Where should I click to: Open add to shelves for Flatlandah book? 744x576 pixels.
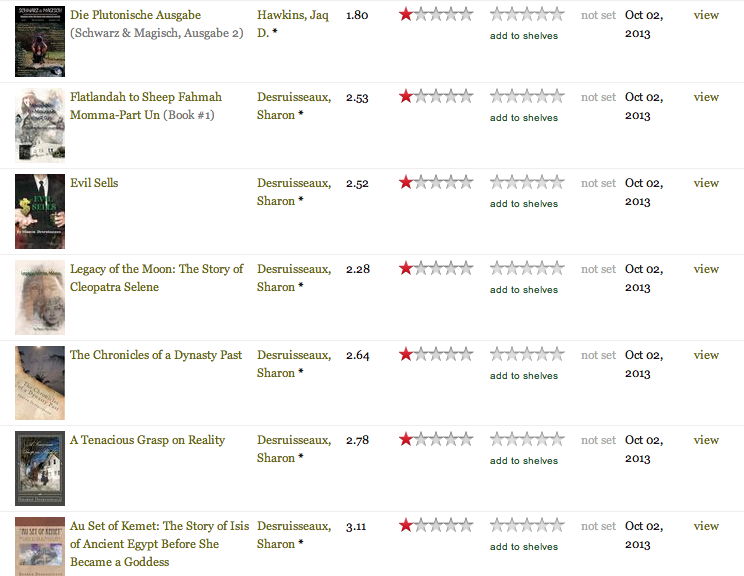(x=524, y=118)
